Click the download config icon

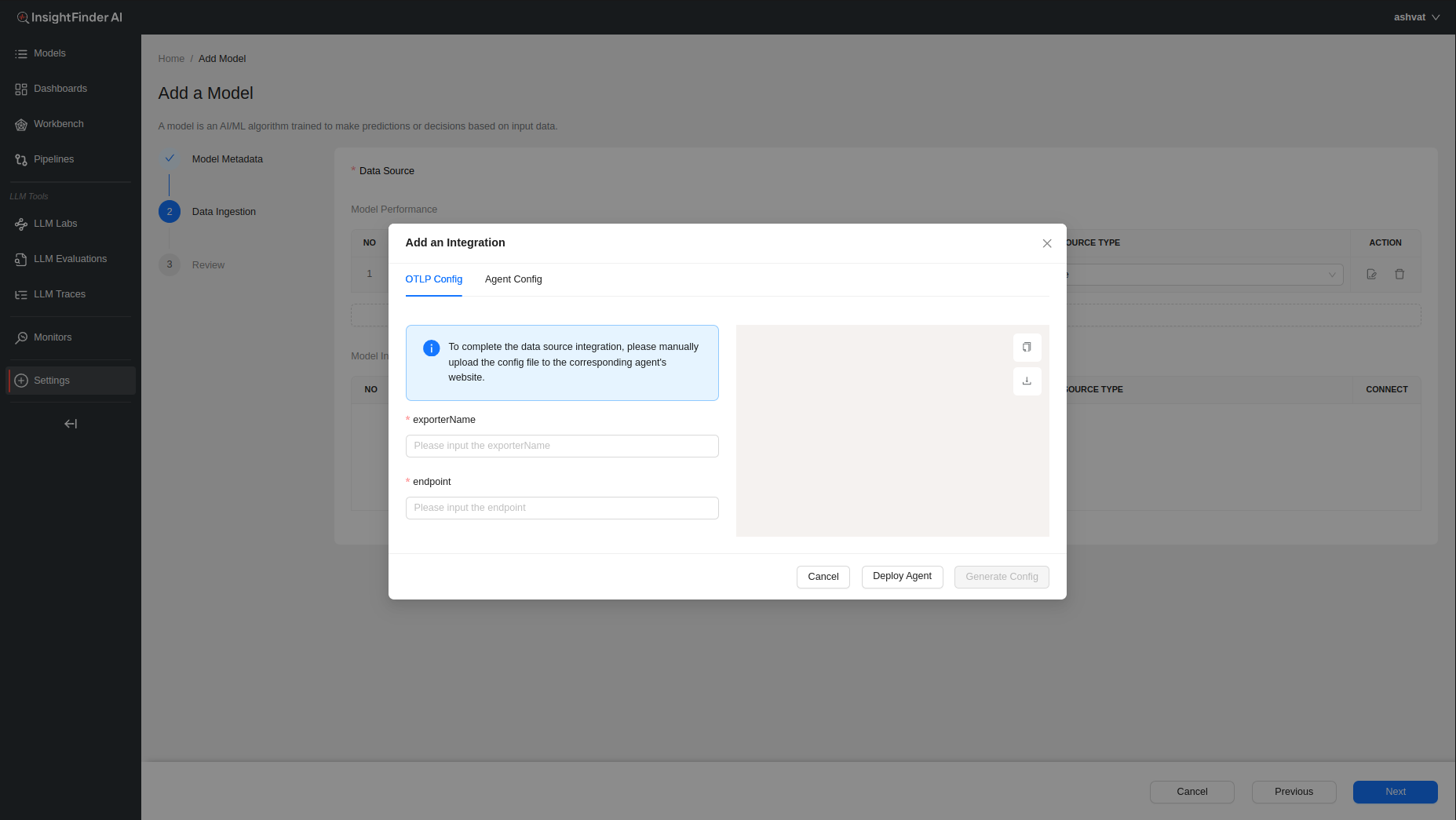coord(1027,381)
